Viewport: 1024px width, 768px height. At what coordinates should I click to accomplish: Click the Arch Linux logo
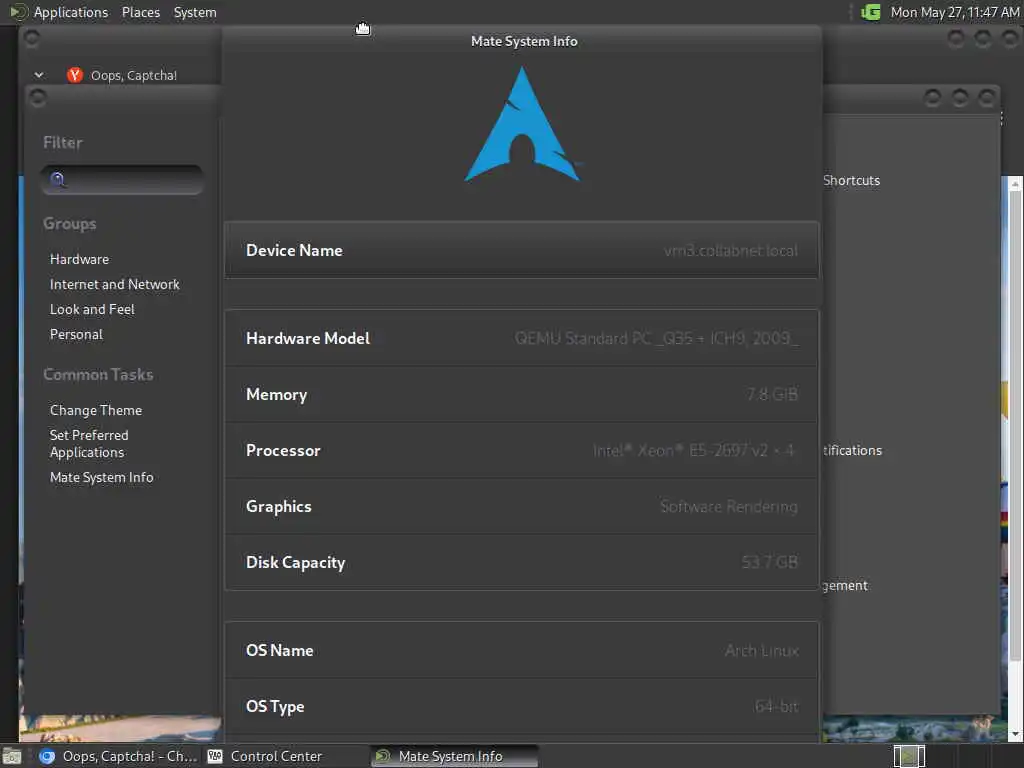pyautogui.click(x=522, y=124)
